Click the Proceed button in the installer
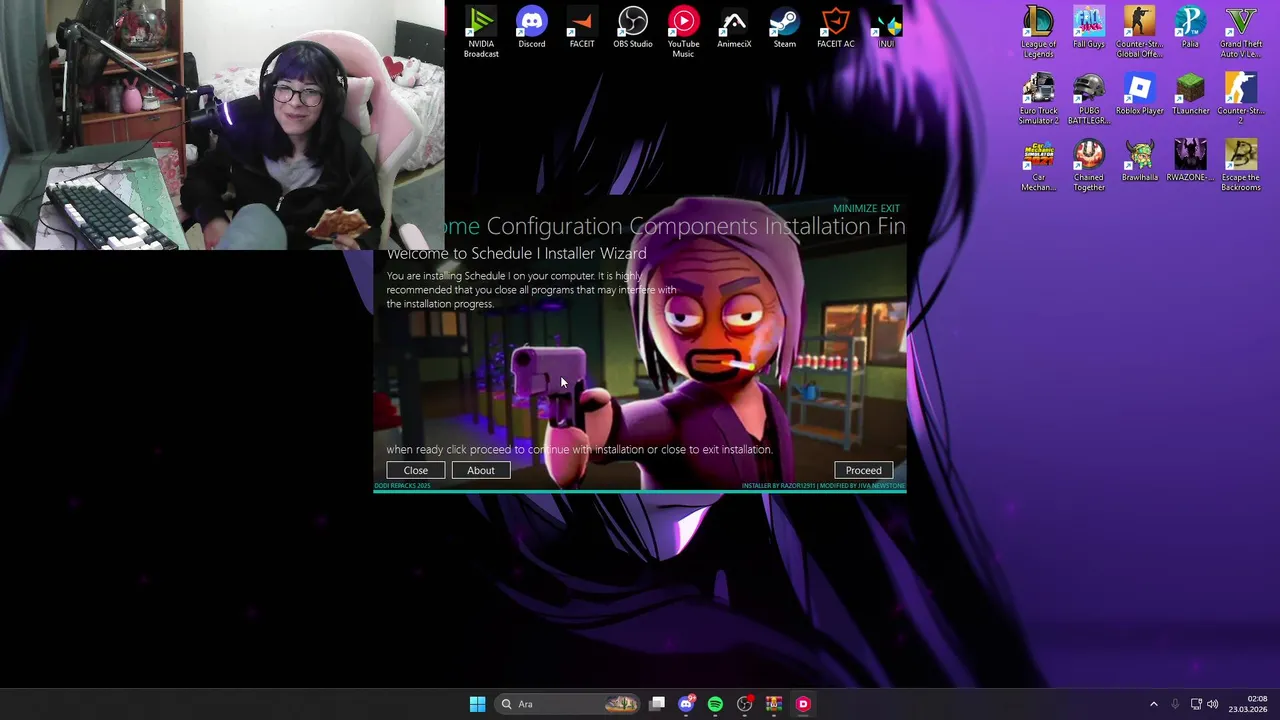This screenshot has height=720, width=1280. (863, 470)
